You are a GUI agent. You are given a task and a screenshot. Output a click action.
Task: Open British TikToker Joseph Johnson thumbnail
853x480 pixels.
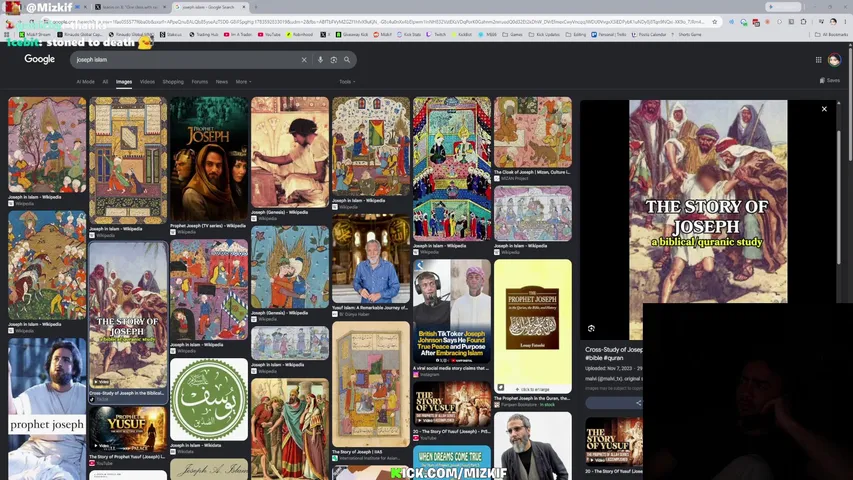[452, 311]
